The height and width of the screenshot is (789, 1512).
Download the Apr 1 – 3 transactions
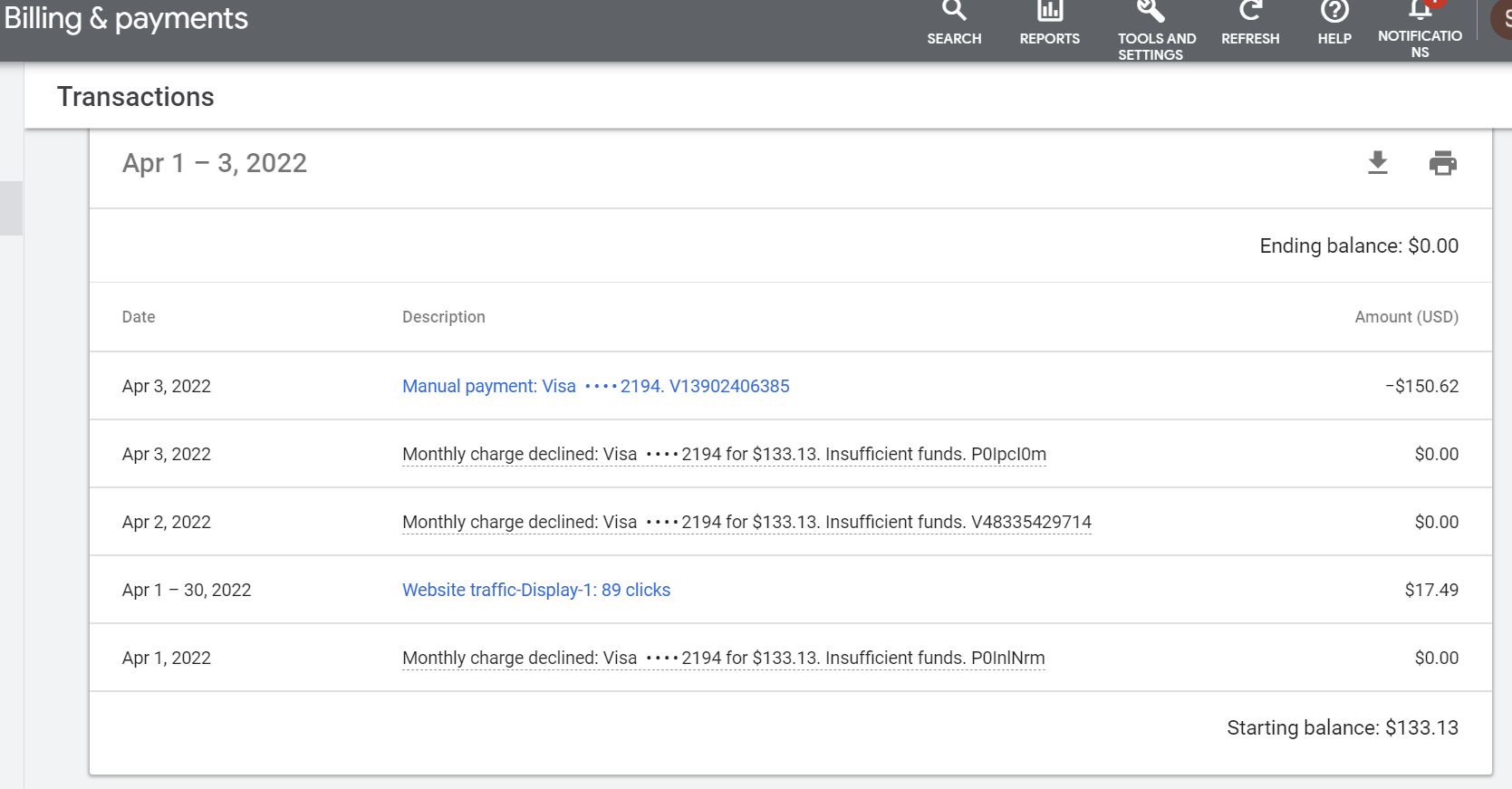(1378, 163)
